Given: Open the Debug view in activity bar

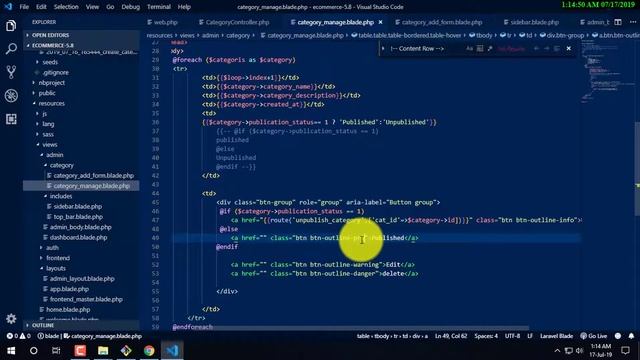Looking at the screenshot, I should click(11, 96).
